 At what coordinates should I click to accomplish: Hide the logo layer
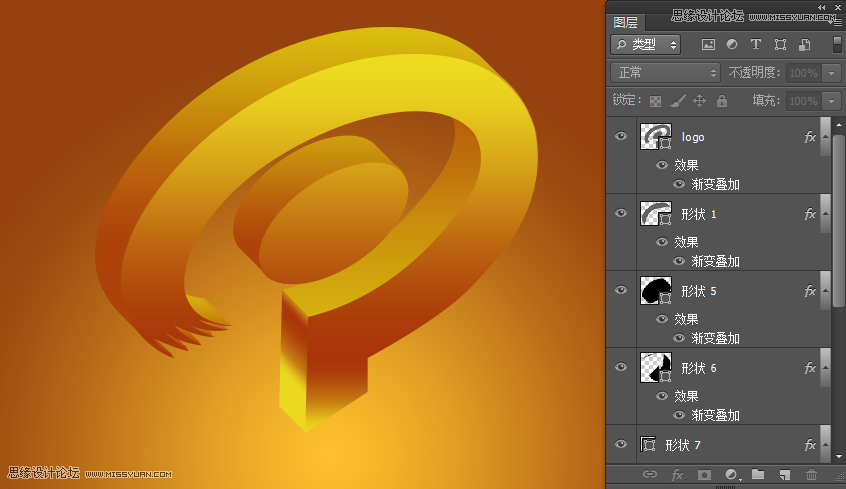tap(621, 136)
